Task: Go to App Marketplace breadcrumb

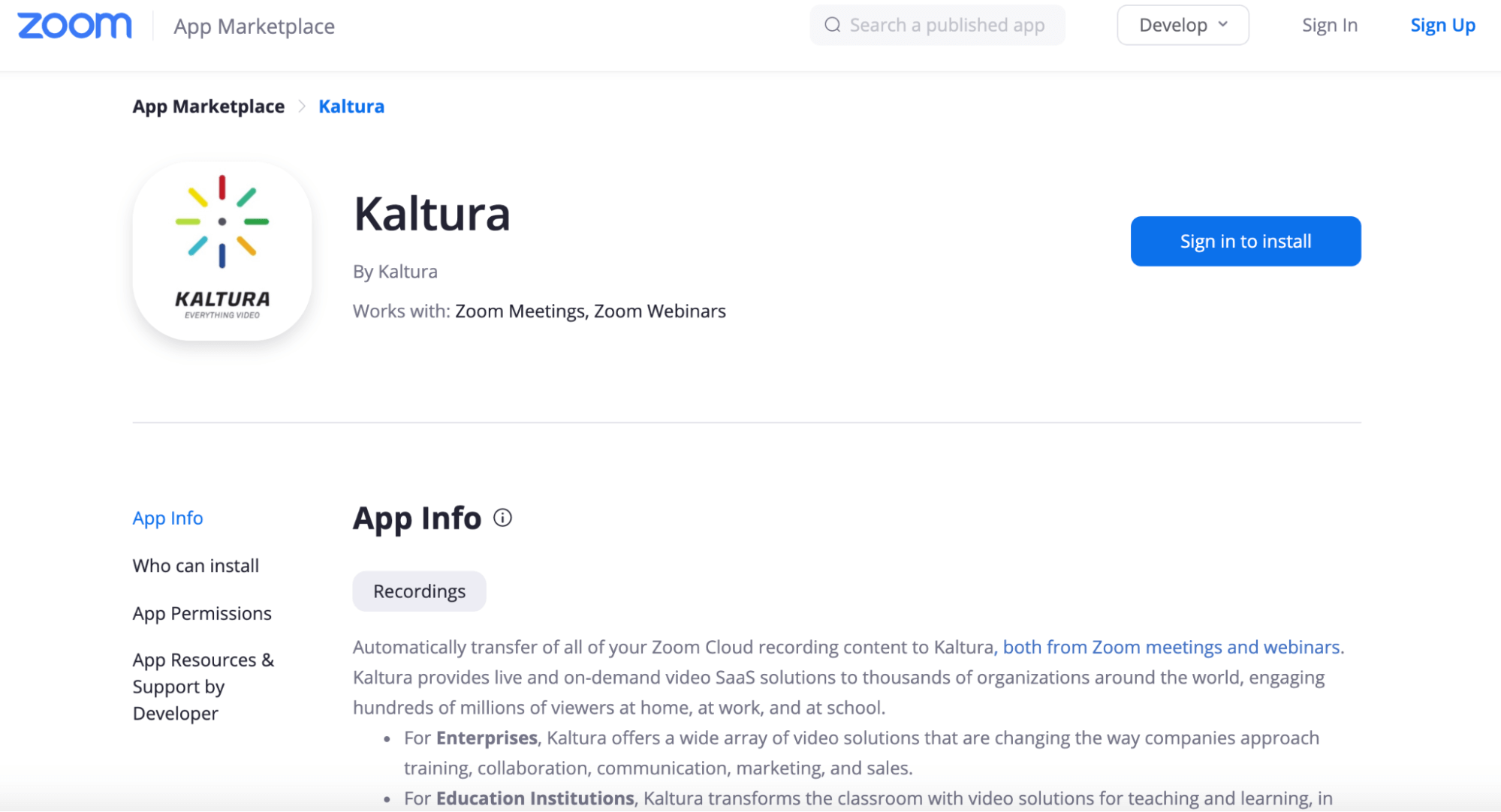Action: pyautogui.click(x=209, y=107)
